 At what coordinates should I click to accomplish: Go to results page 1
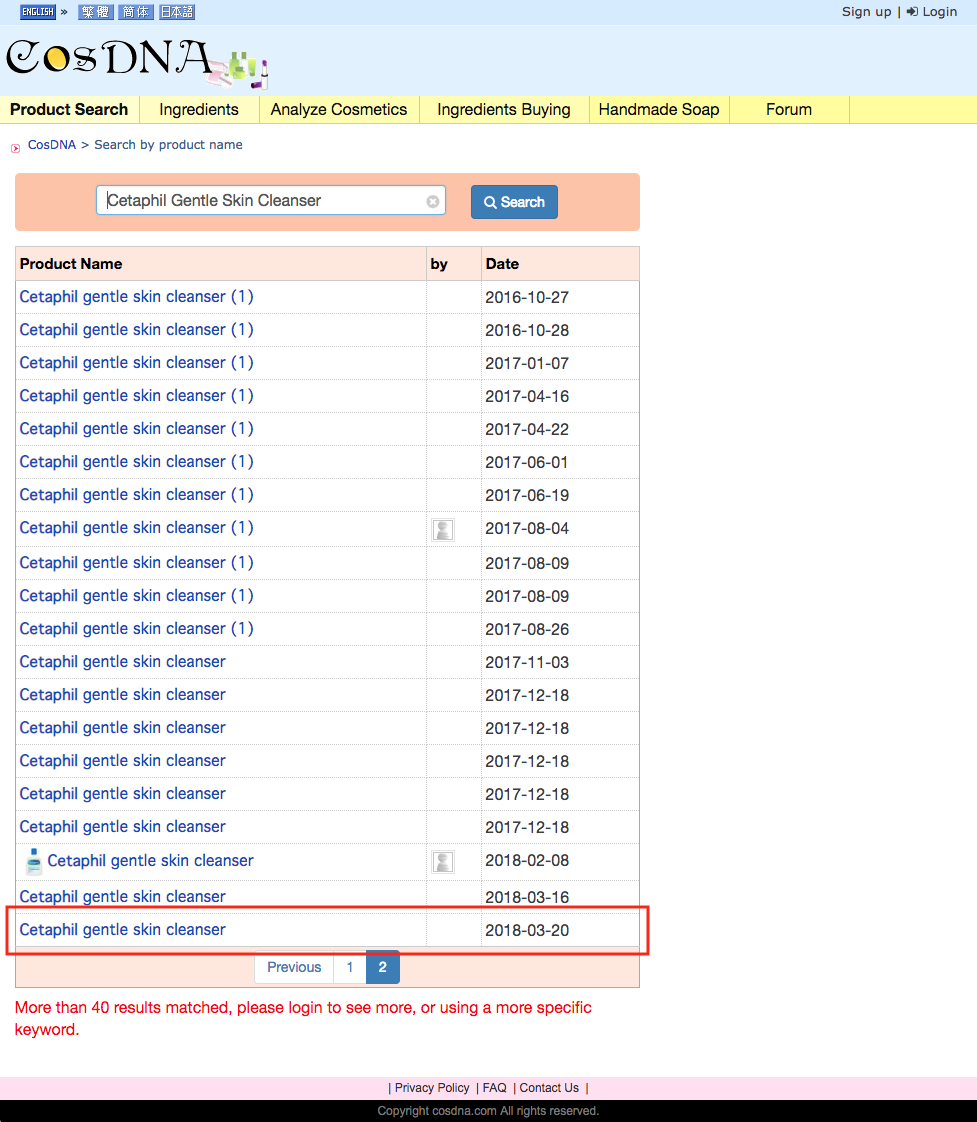click(349, 967)
